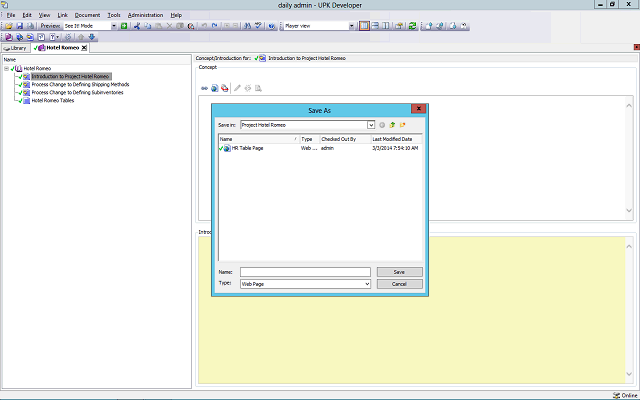Select the vertical split layout icon
The image size is (640, 400).
pos(386,26)
